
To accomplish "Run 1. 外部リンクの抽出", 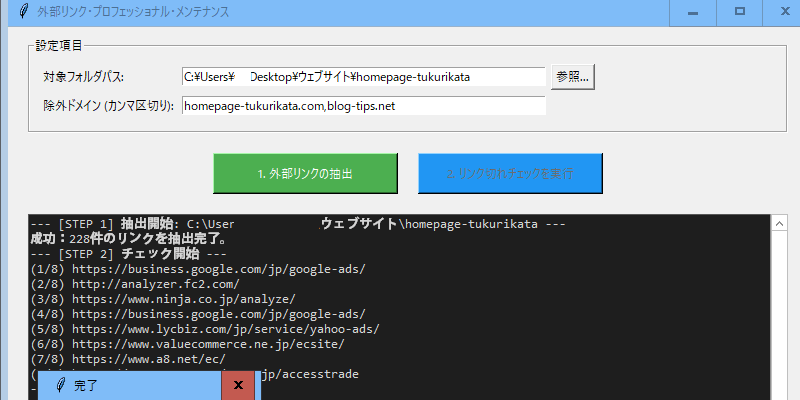I will point(305,173).
